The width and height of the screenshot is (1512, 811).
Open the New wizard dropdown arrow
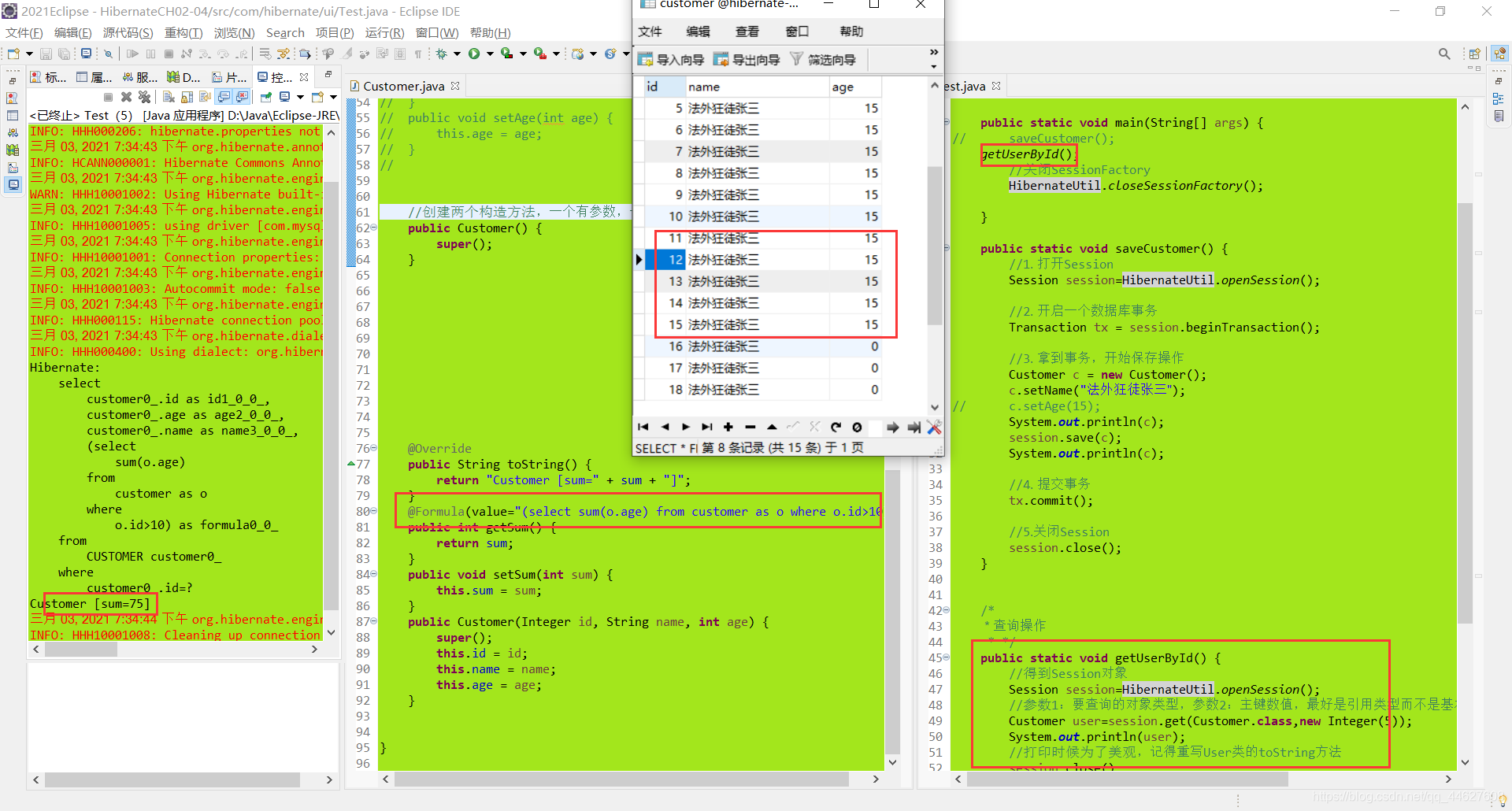click(x=29, y=54)
